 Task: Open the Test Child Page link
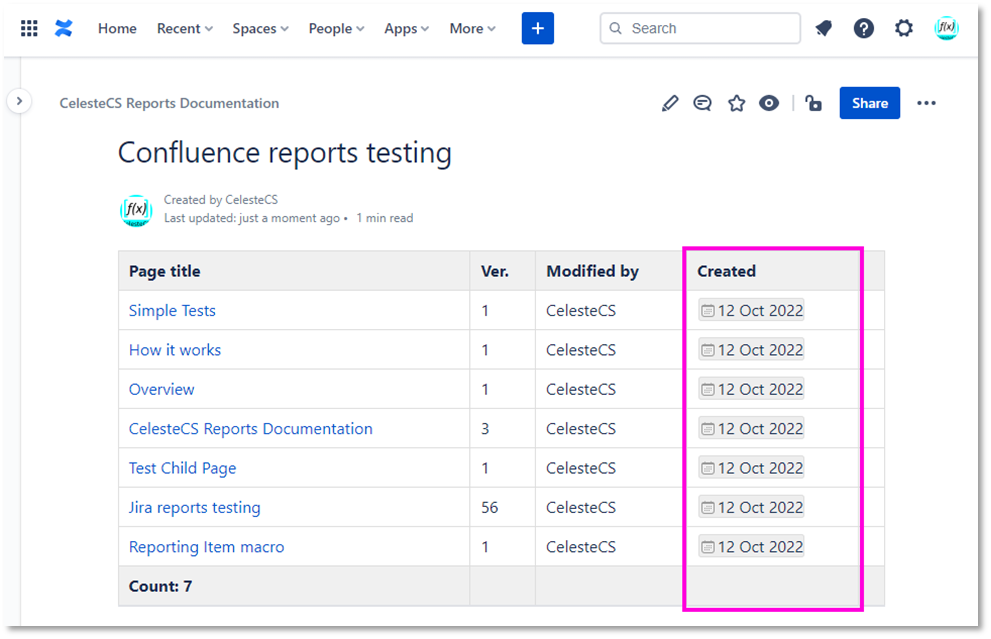(x=183, y=468)
